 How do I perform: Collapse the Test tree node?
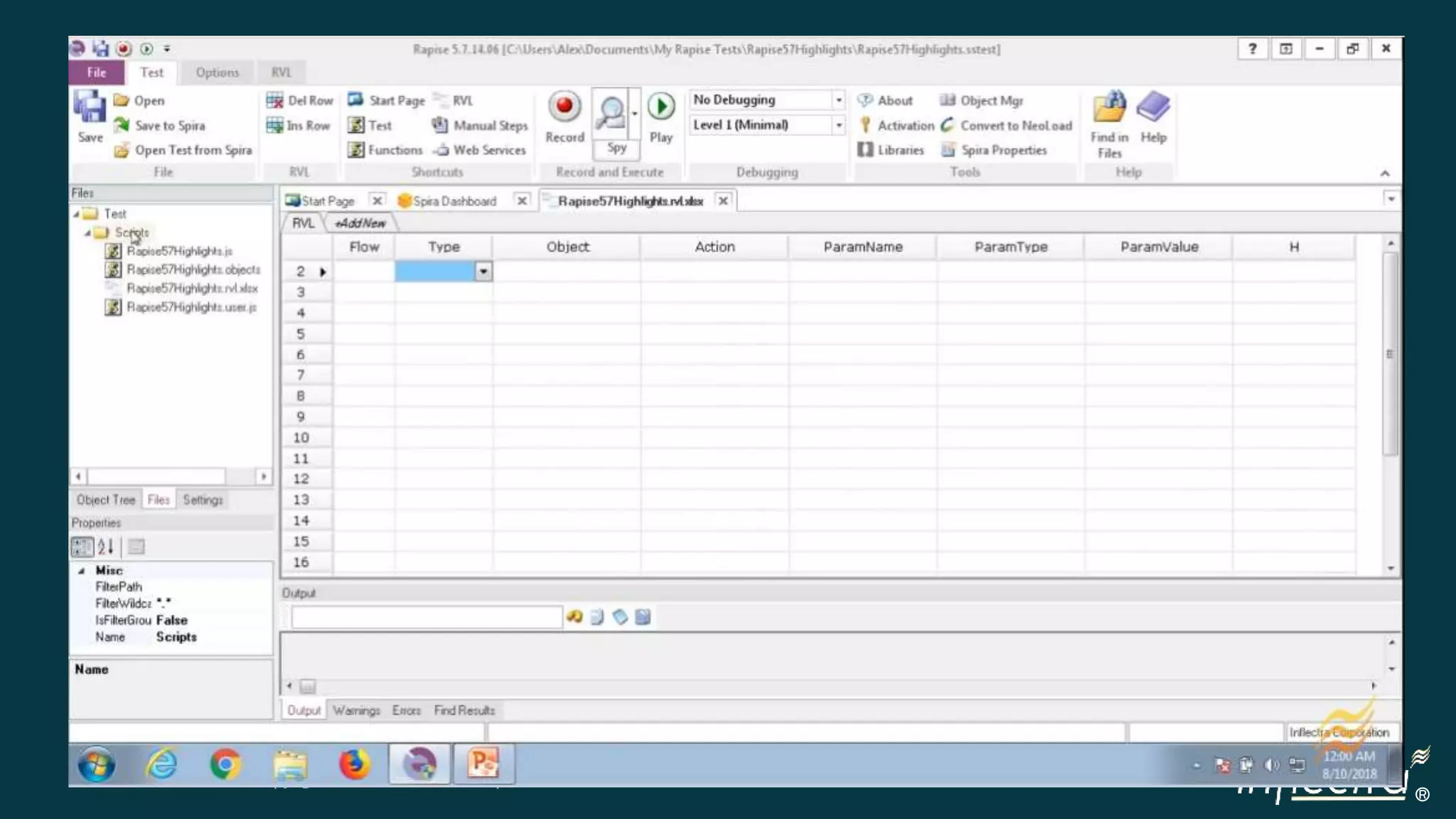pyautogui.click(x=76, y=214)
